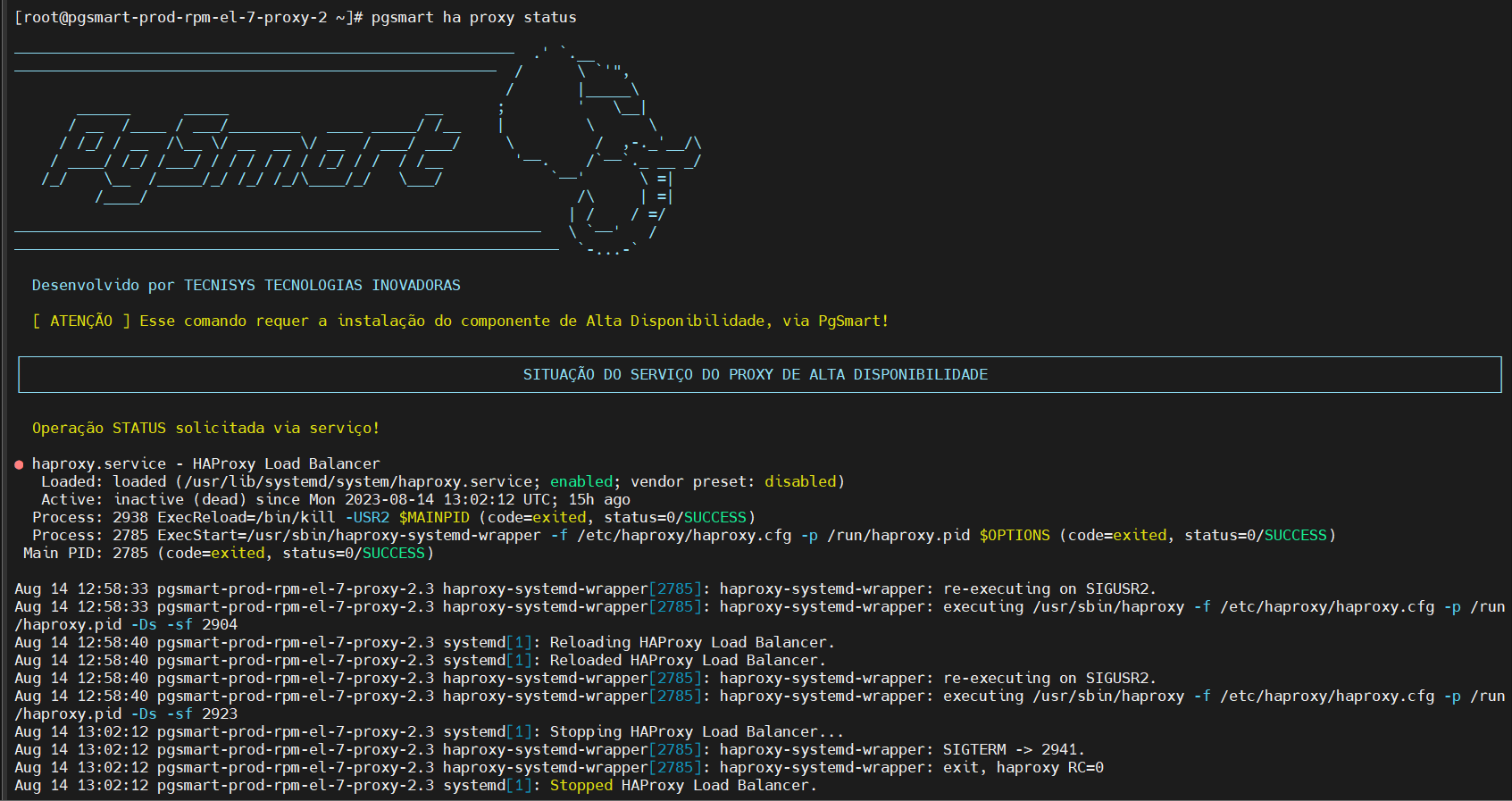The image size is (1512, 801).
Task: Click 'Reloading HAProxy Load Balancer.' log line
Action: point(425,642)
